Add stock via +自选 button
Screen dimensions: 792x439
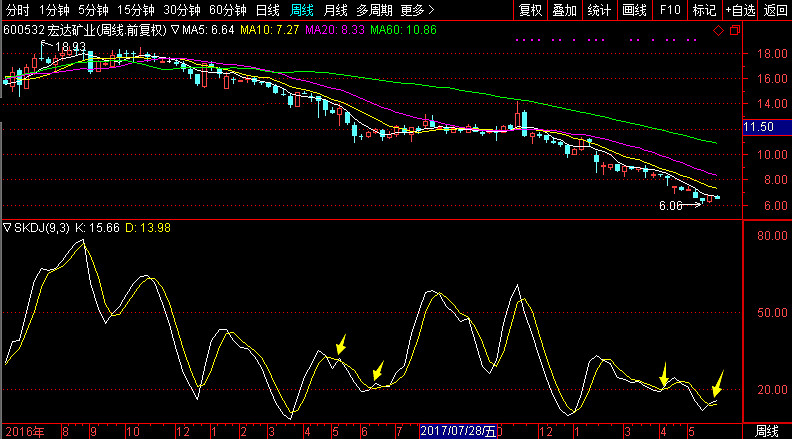click(x=741, y=10)
